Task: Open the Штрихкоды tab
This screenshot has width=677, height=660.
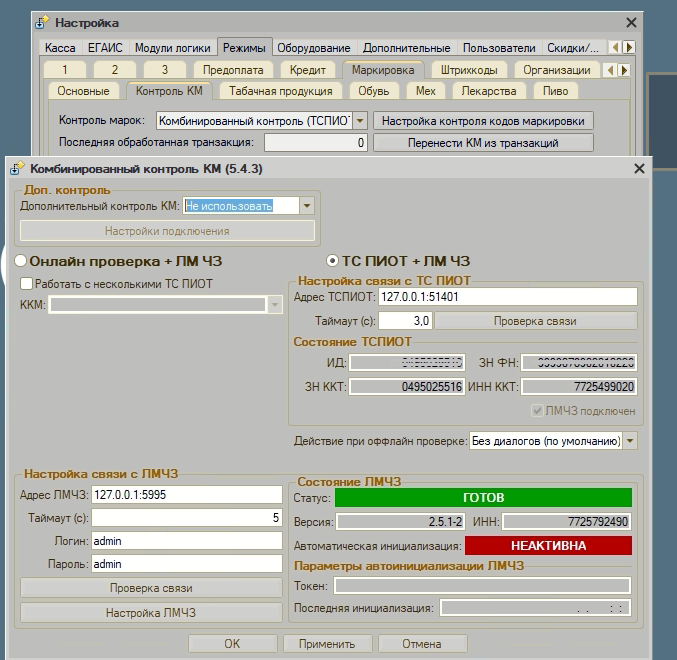Action: pyautogui.click(x=469, y=70)
